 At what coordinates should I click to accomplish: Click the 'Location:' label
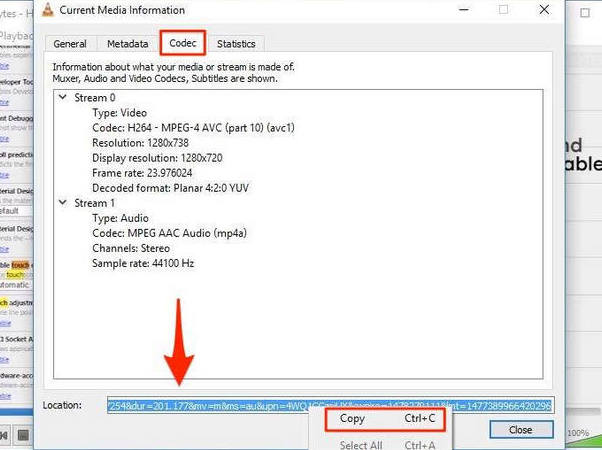[62, 405]
